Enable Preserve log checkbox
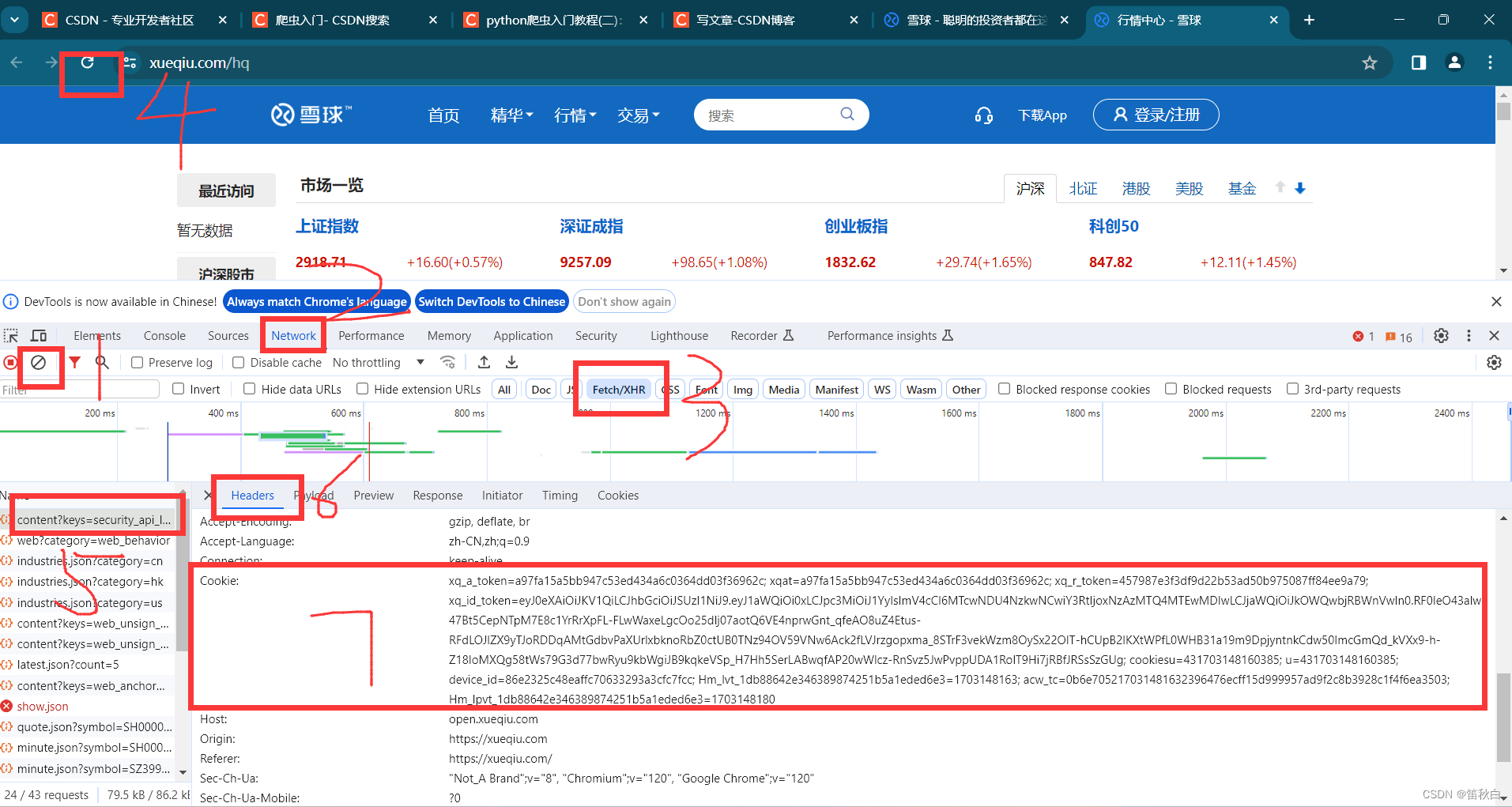The image size is (1512, 807). [x=137, y=362]
